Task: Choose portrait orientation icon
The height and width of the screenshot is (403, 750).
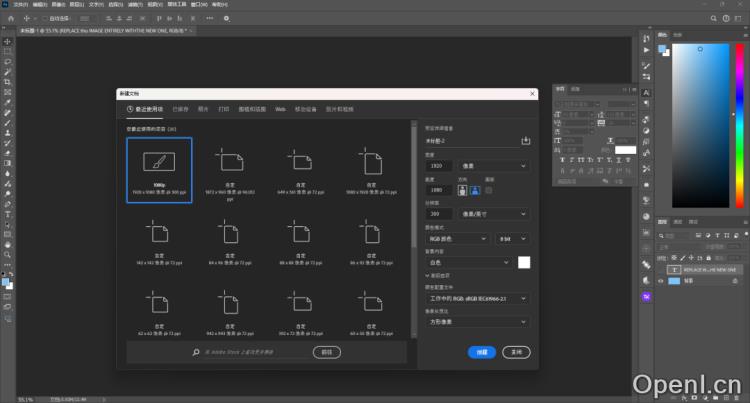Action: [463, 189]
